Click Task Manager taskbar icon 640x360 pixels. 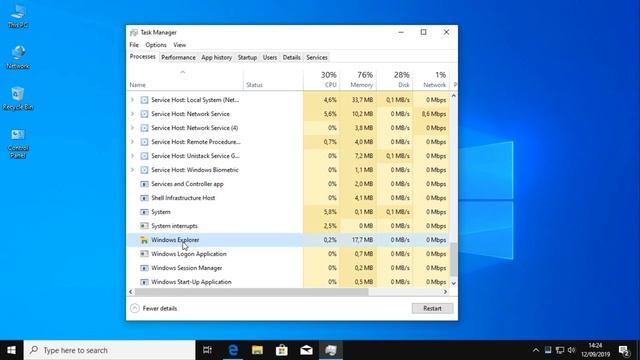tap(331, 350)
